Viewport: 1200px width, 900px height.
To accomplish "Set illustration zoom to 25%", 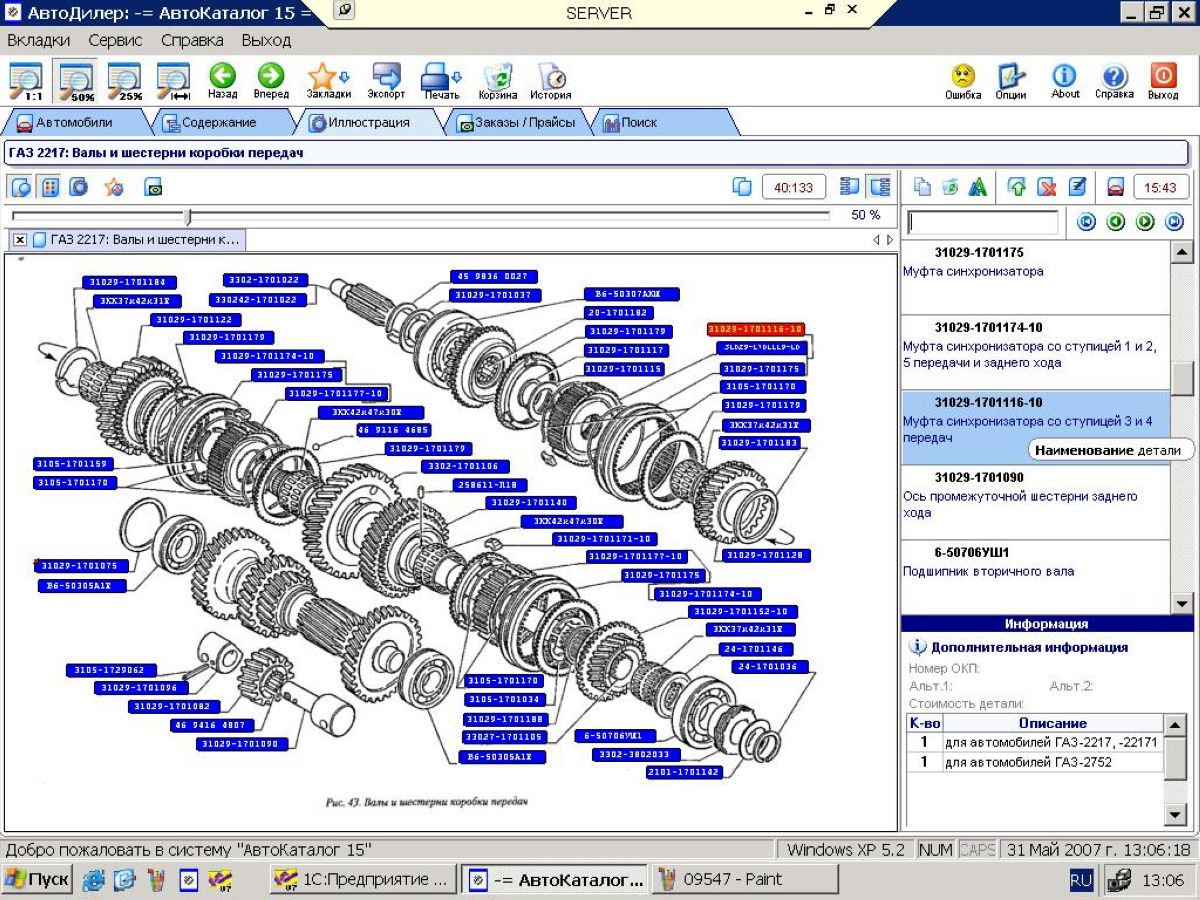I will [x=126, y=81].
